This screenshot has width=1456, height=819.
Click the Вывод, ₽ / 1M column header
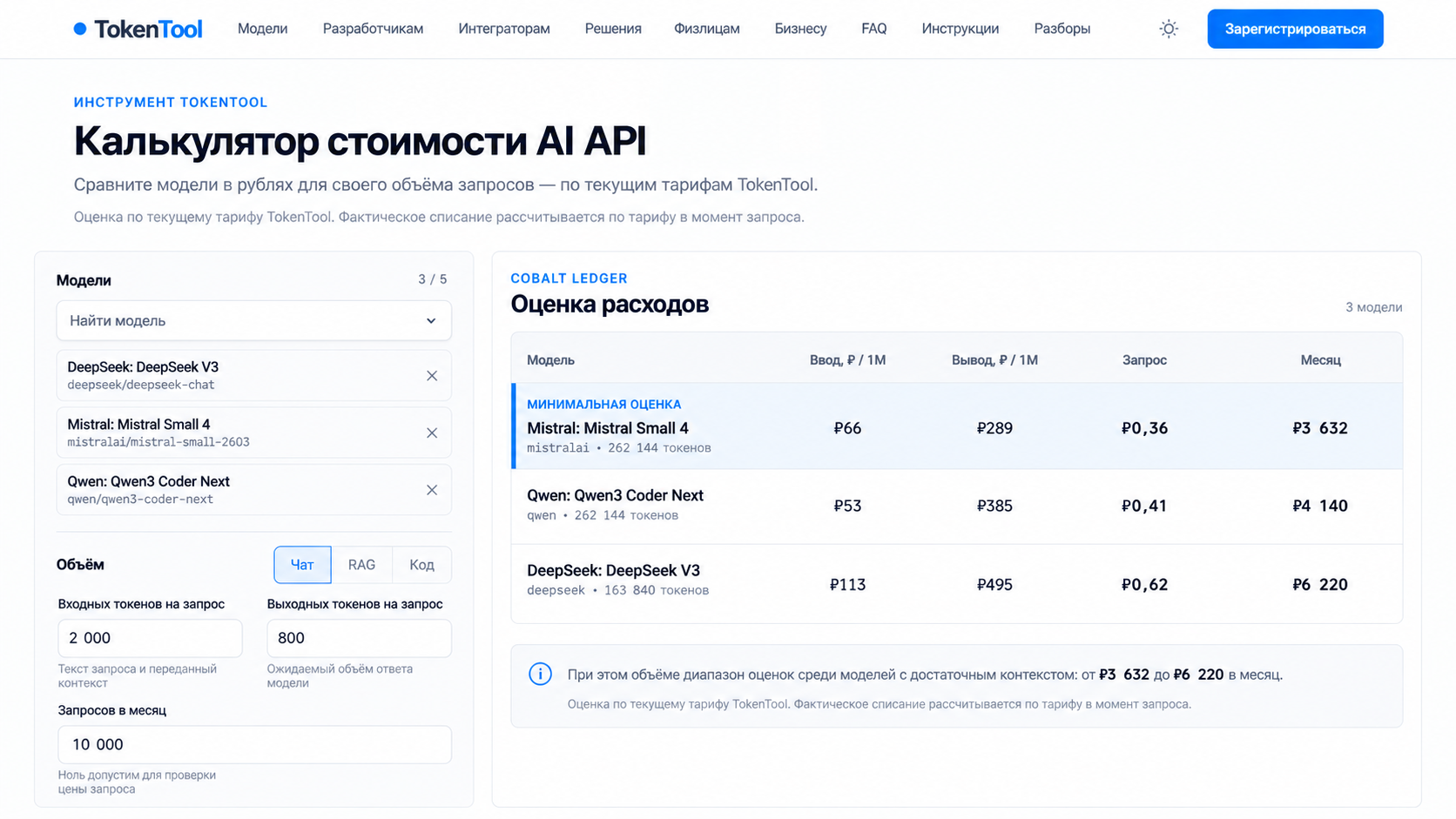[994, 360]
